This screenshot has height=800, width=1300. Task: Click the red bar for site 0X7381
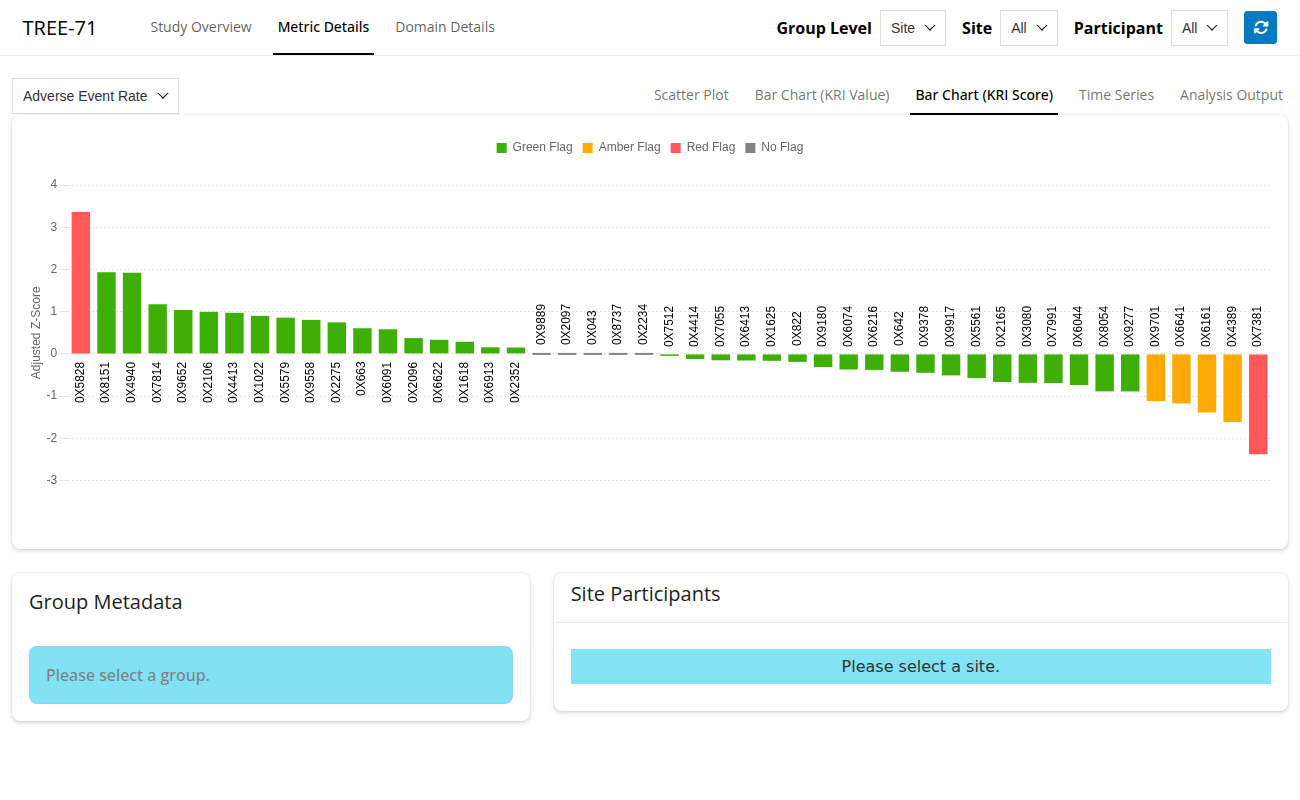pos(1258,404)
